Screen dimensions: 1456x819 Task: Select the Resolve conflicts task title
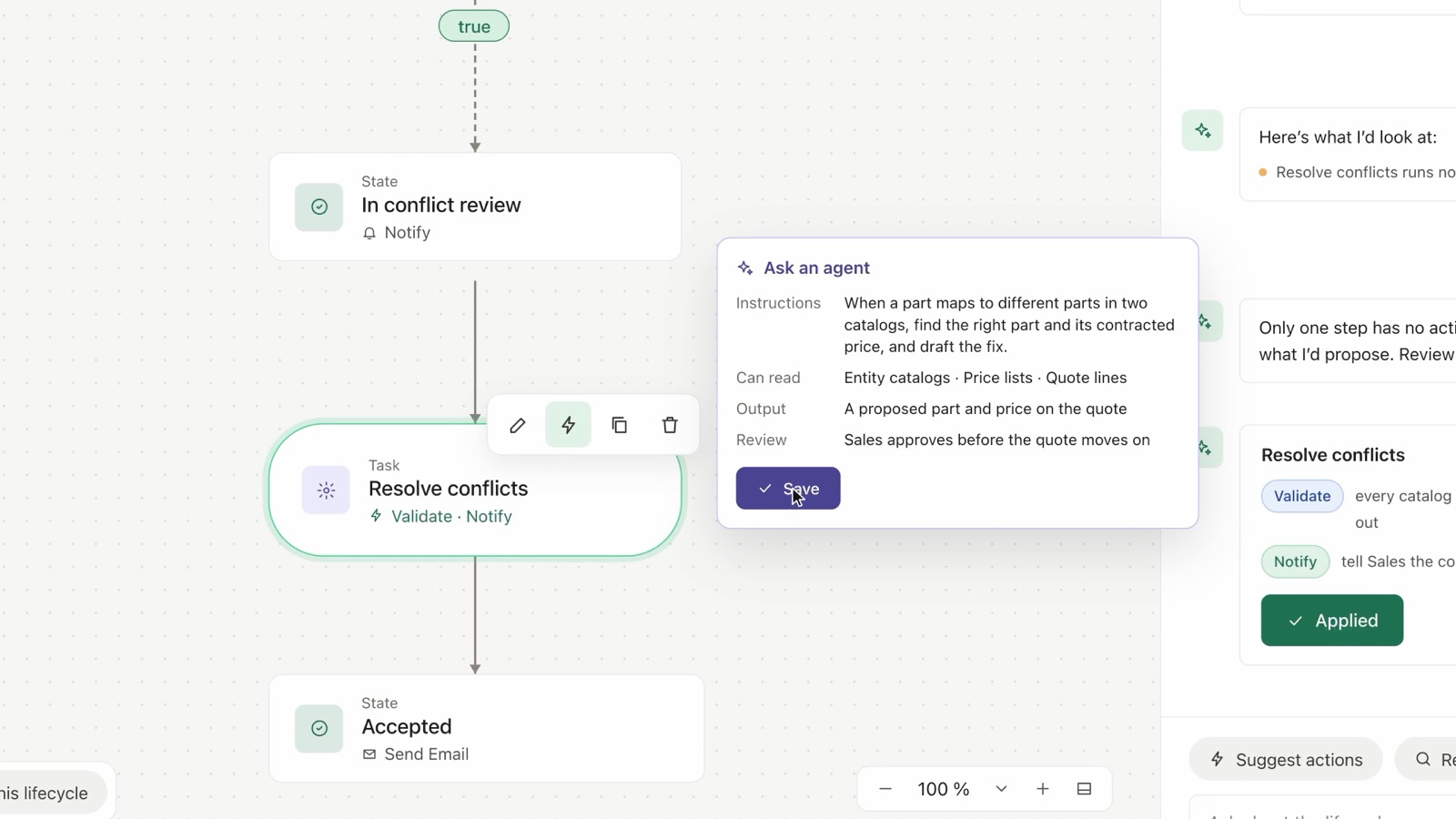coord(448,489)
